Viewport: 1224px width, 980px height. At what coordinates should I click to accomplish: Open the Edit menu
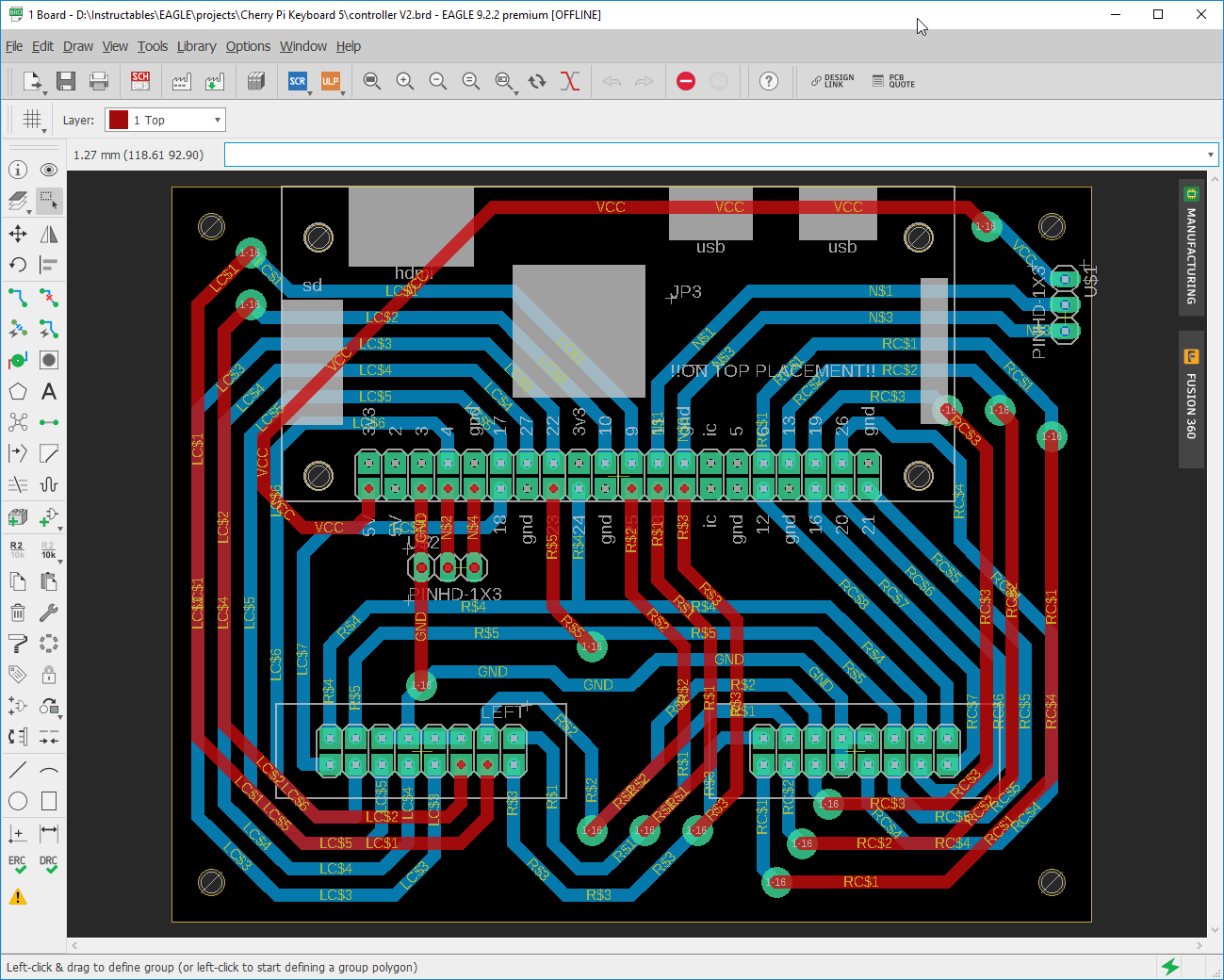tap(42, 46)
